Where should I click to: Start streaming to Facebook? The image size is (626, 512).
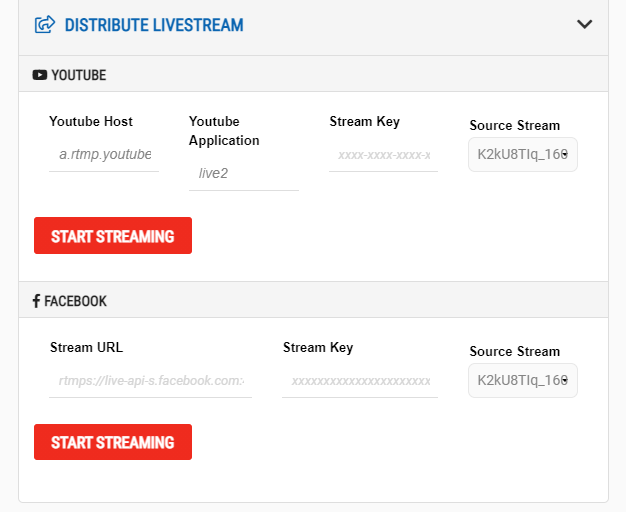113,442
